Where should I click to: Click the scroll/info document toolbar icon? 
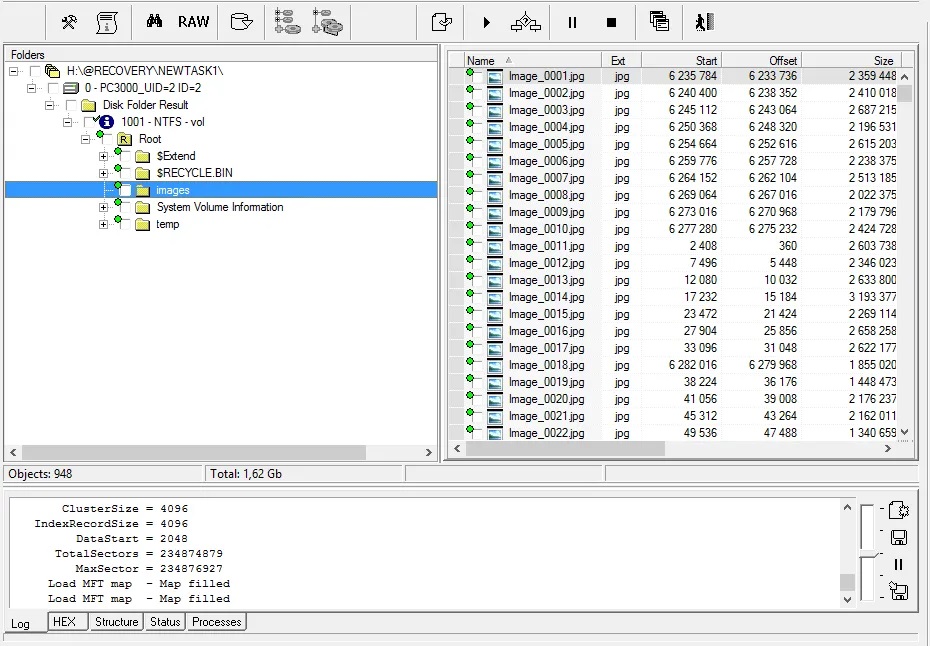106,22
